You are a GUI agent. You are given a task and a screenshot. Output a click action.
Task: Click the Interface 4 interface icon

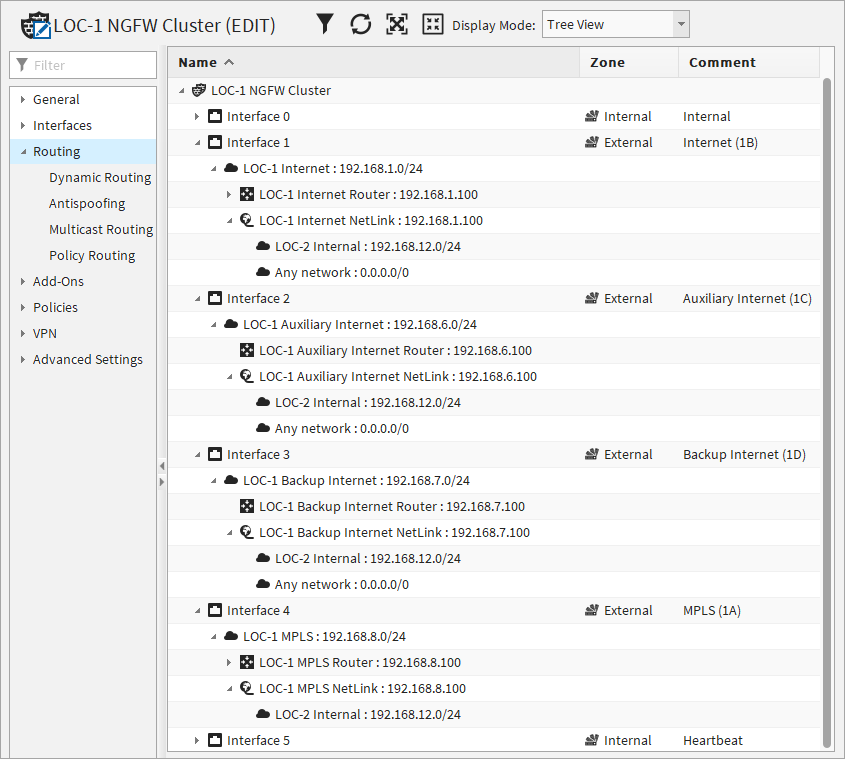(215, 610)
